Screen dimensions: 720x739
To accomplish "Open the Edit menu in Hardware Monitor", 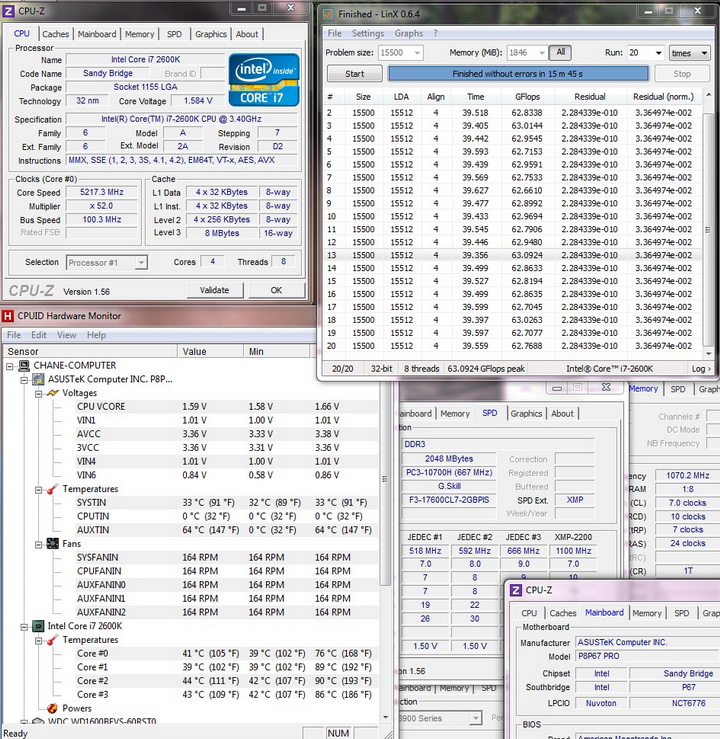I will tap(39, 335).
